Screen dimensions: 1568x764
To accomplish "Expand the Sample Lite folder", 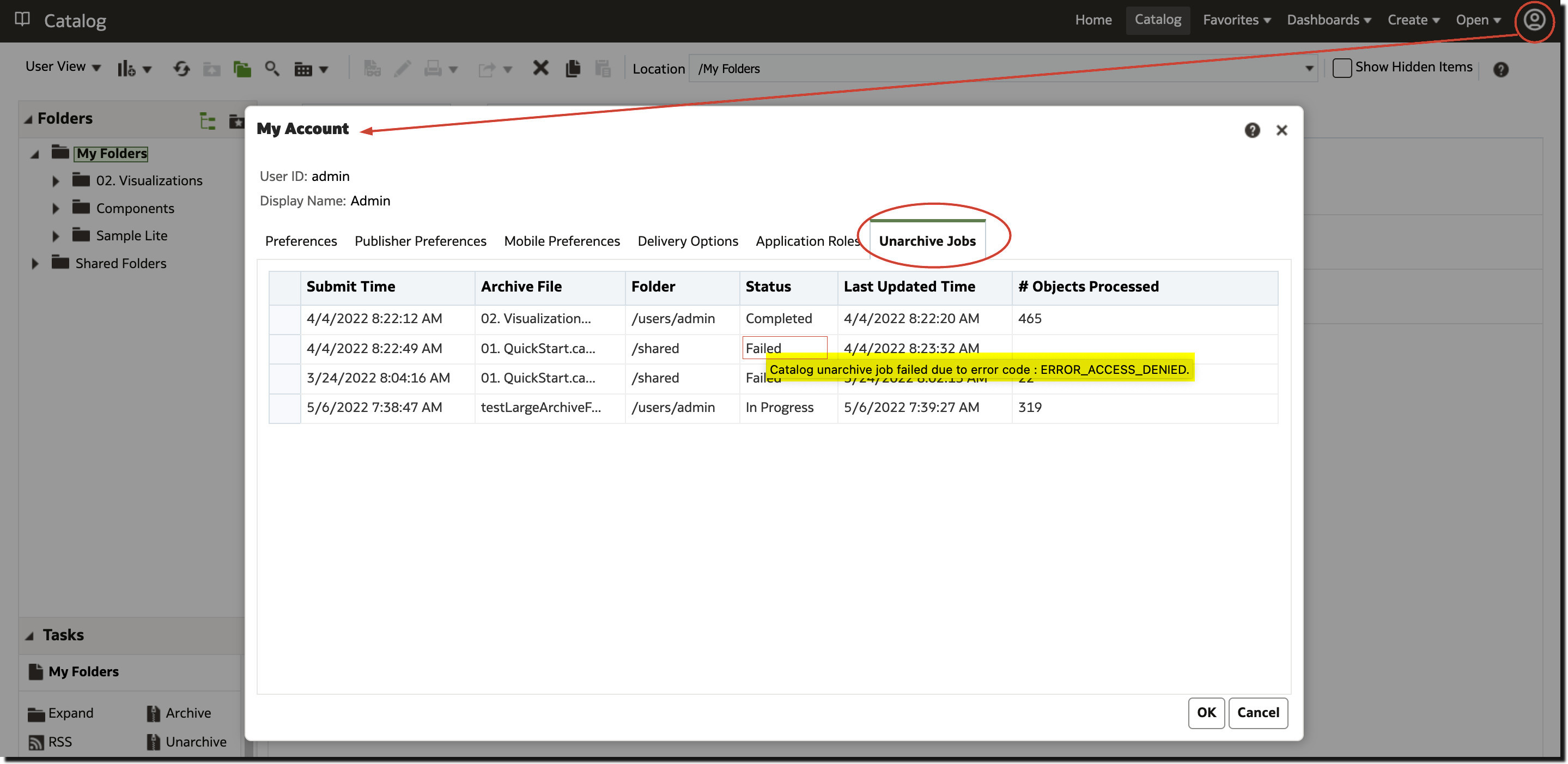I will (56, 236).
